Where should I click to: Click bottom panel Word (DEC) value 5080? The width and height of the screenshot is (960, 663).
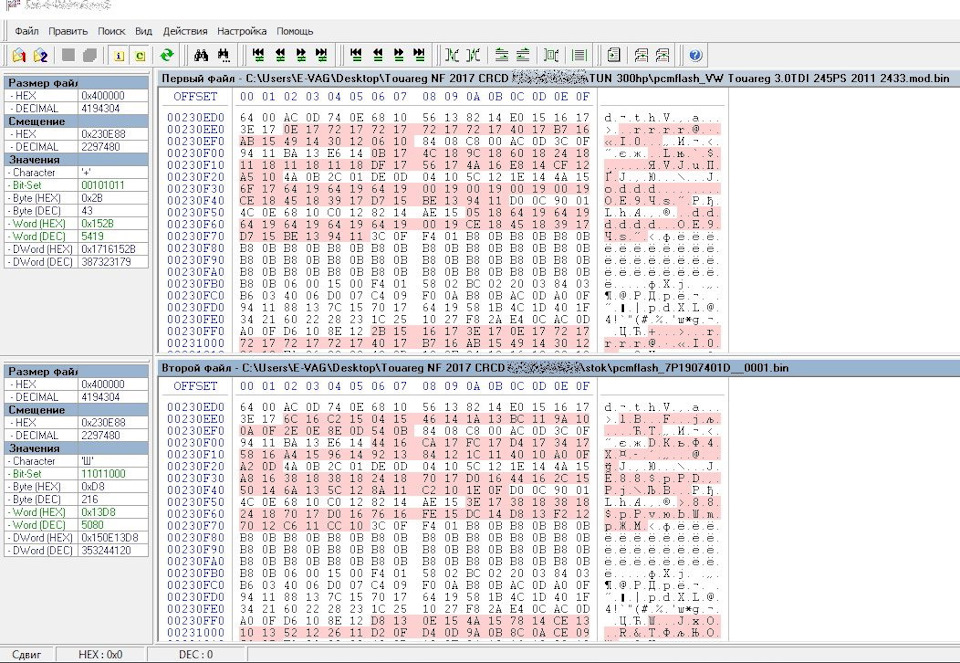[113, 525]
